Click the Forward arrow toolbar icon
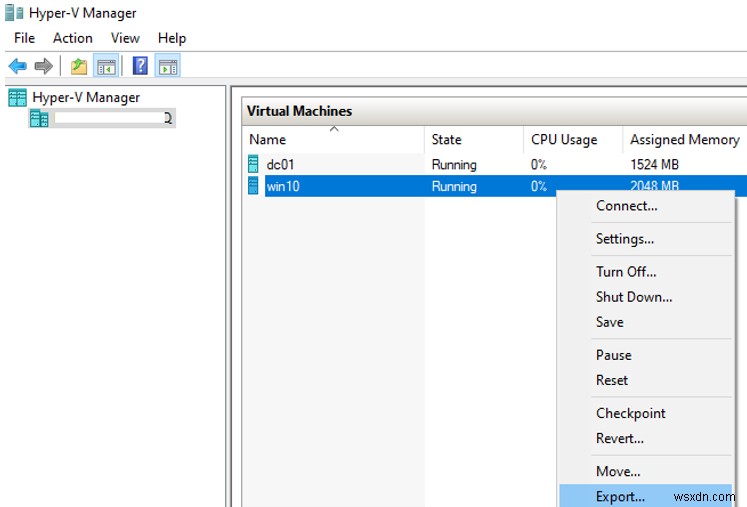The image size is (747, 507). pos(43,66)
